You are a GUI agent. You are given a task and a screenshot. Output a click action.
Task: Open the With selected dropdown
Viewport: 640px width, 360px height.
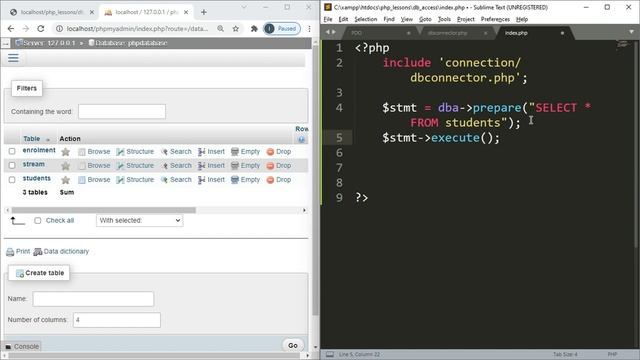pyautogui.click(x=140, y=220)
